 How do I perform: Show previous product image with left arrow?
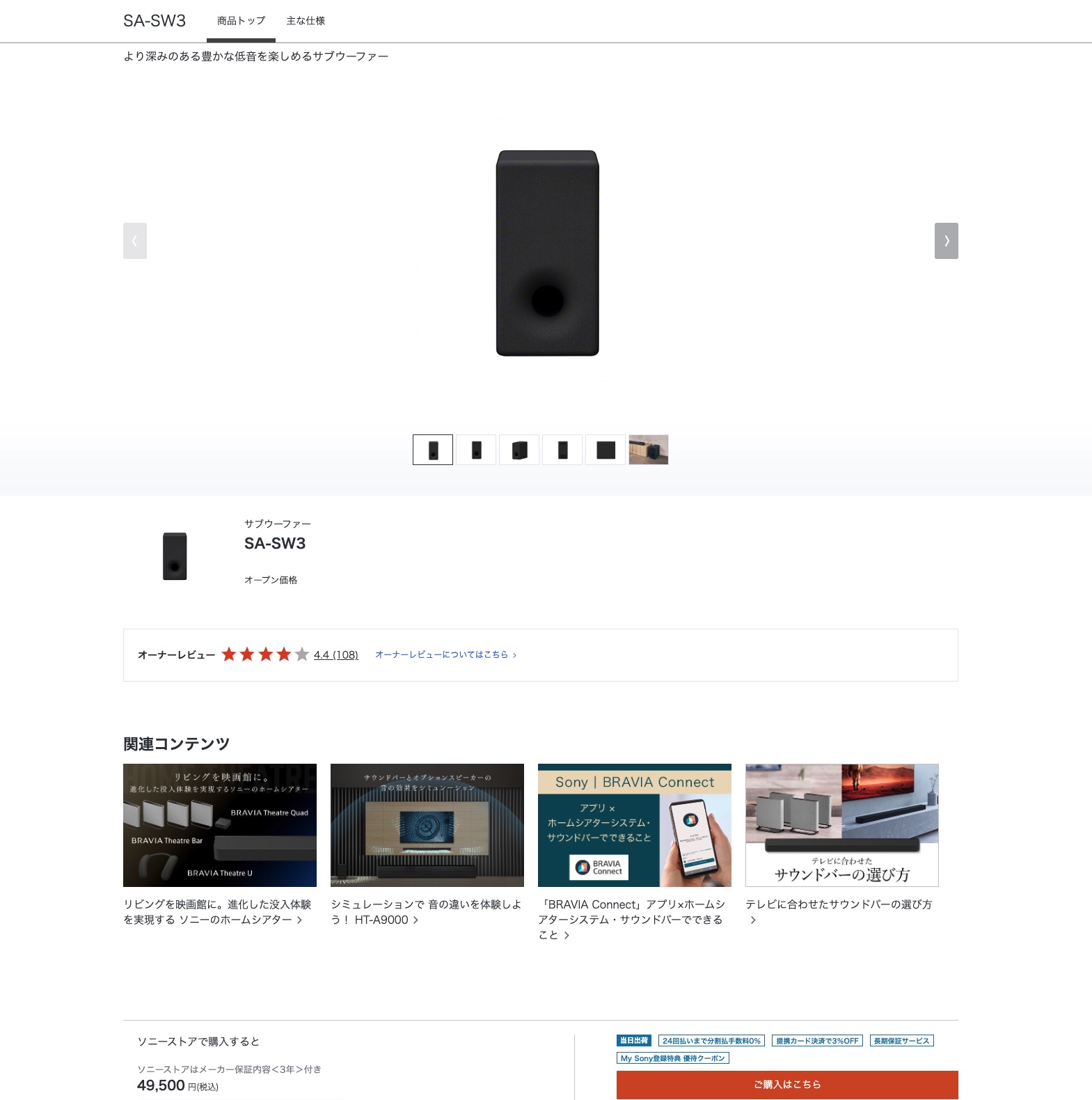pos(135,241)
